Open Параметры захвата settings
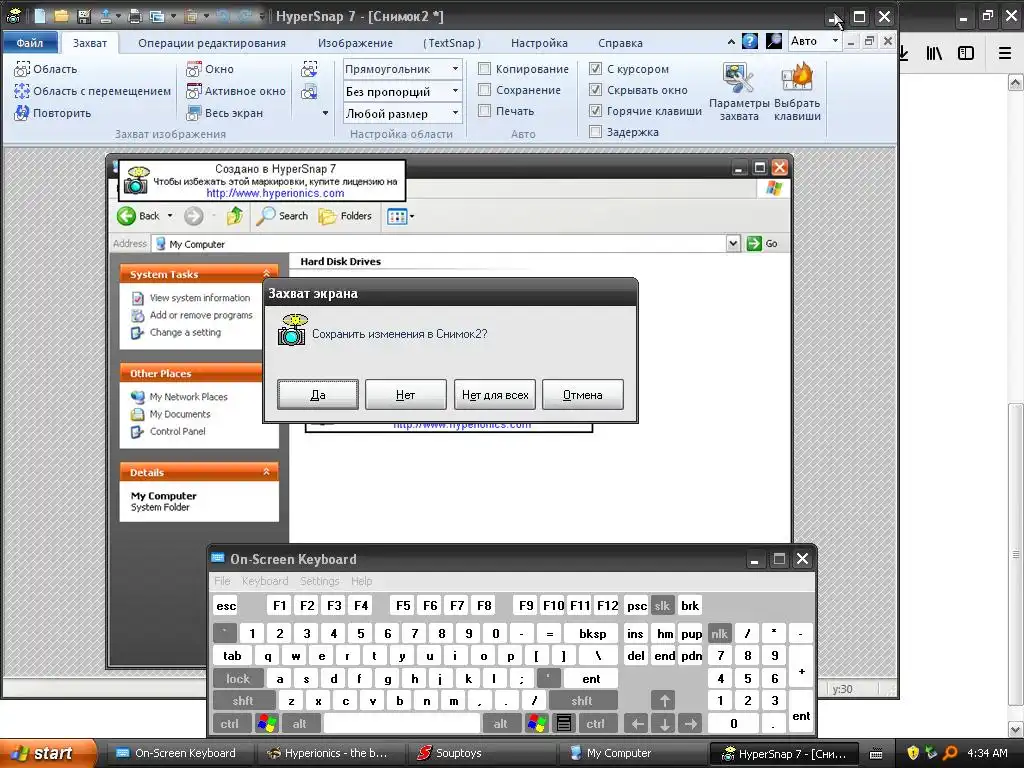The width and height of the screenshot is (1024, 768). [739, 91]
